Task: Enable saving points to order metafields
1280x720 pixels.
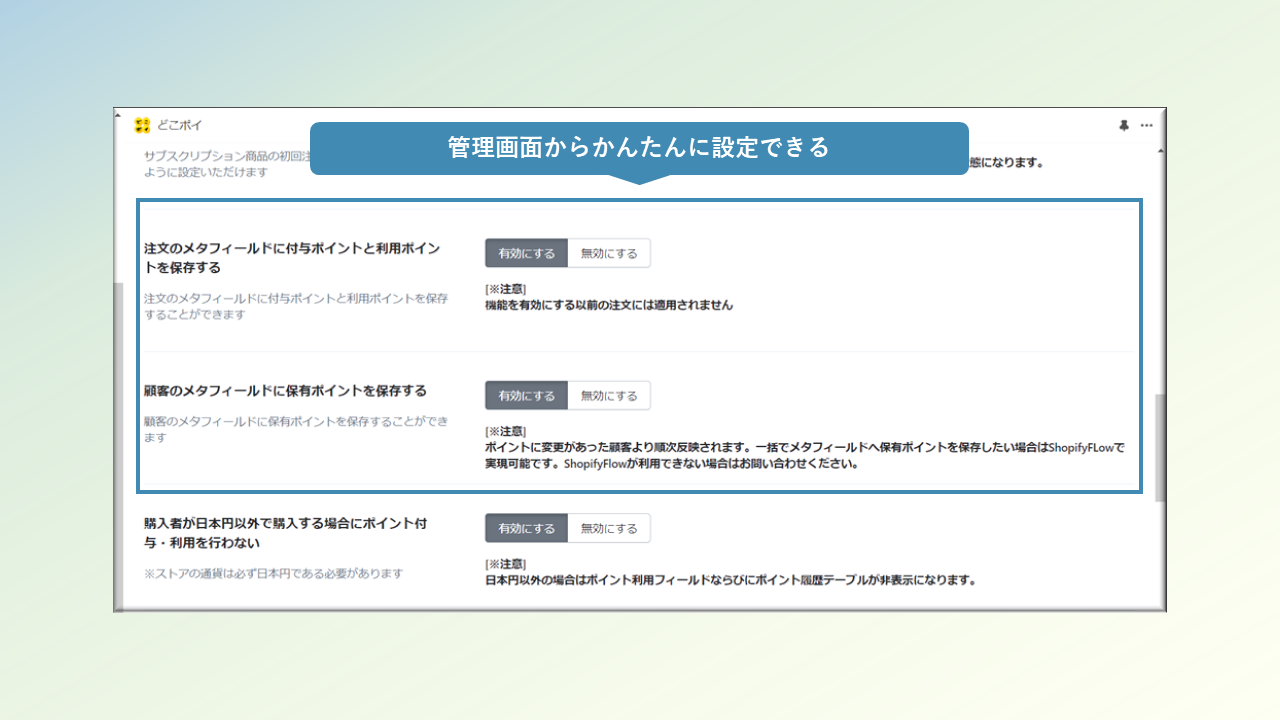Action: click(527, 253)
